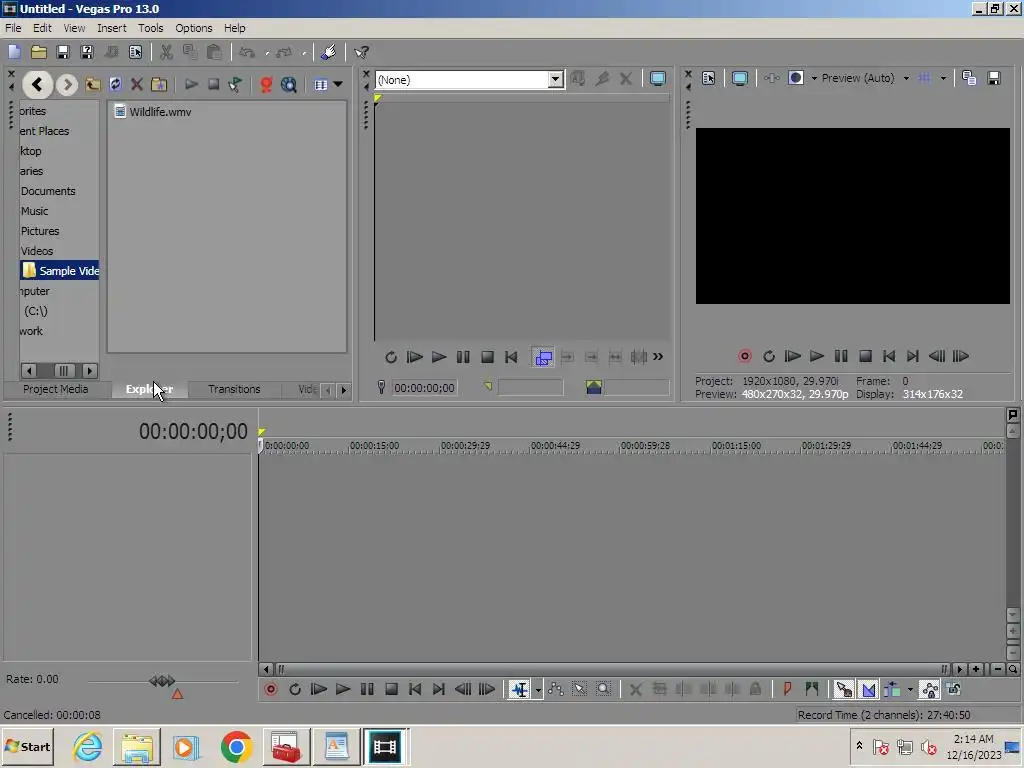
Task: Toggle Enable Snapping magnet icon in timeline toolbar
Action: tap(843, 690)
